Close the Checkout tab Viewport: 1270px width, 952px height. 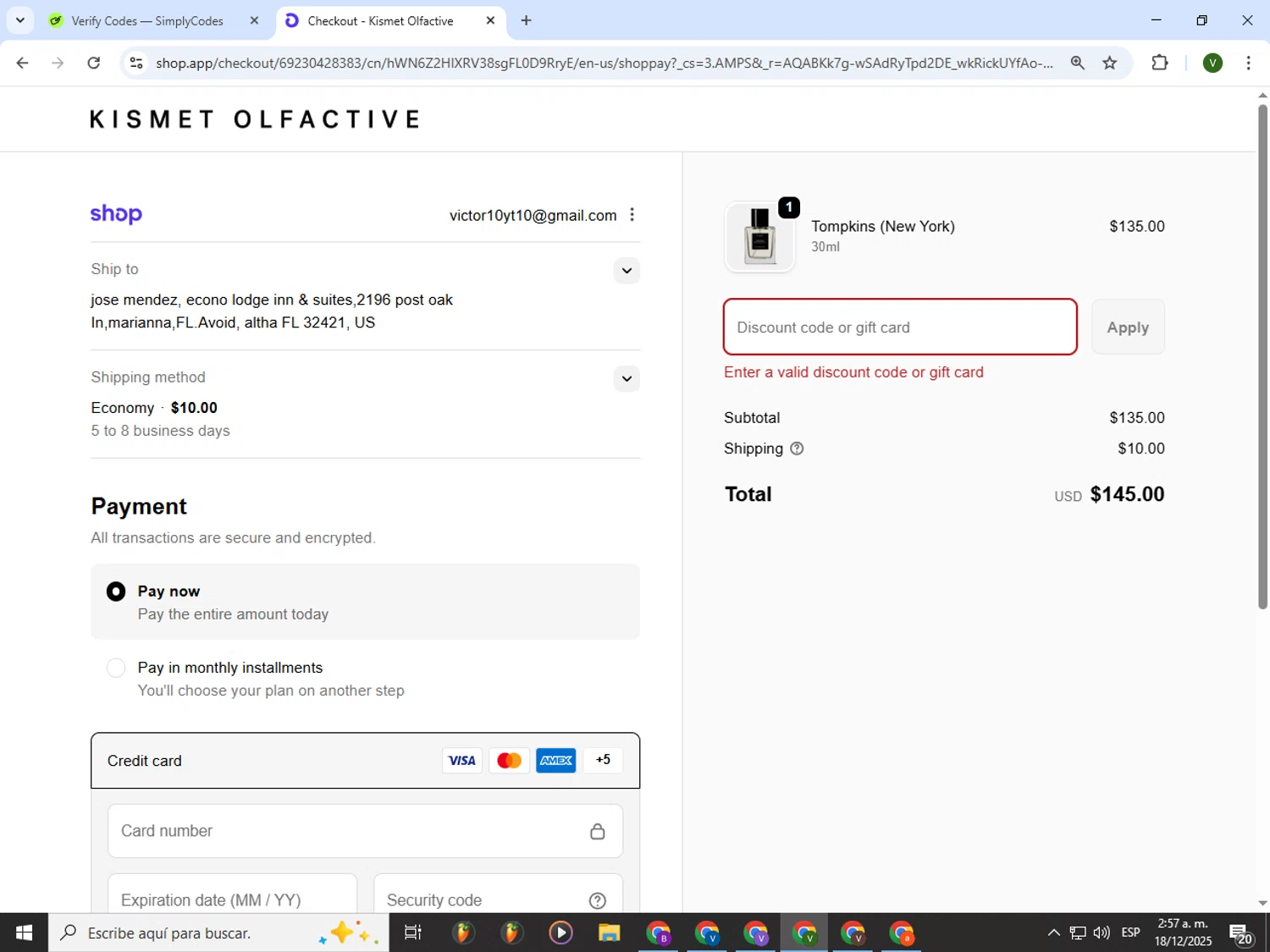(490, 20)
